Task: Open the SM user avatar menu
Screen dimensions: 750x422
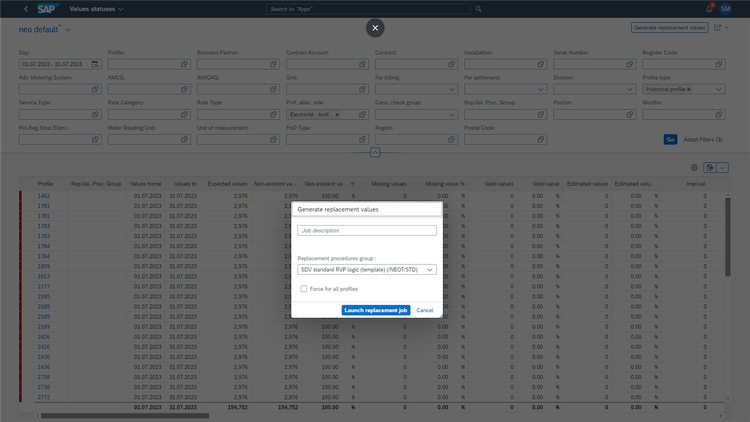Action: (x=725, y=9)
